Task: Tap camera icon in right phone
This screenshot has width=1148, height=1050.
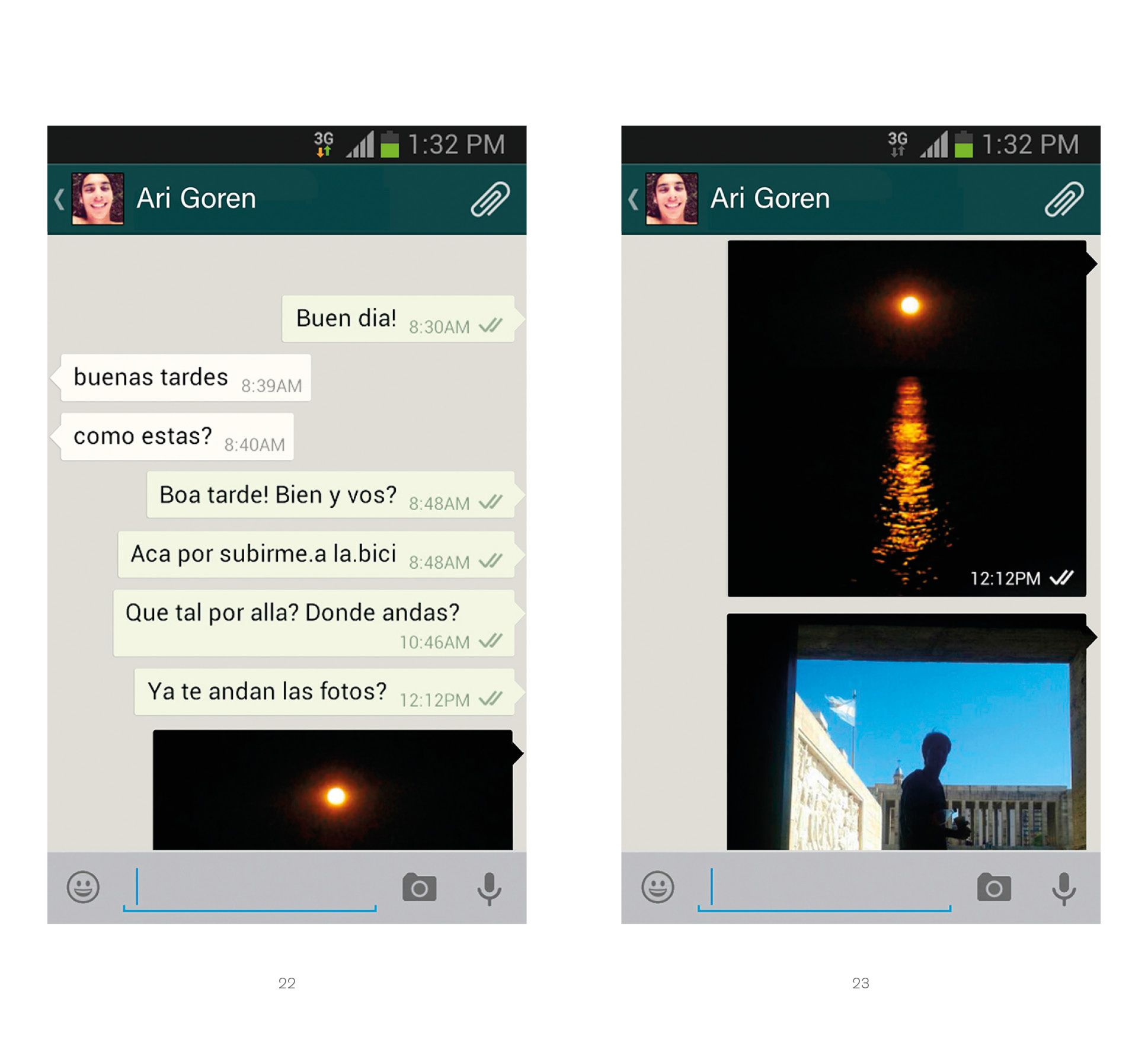Action: tap(993, 887)
